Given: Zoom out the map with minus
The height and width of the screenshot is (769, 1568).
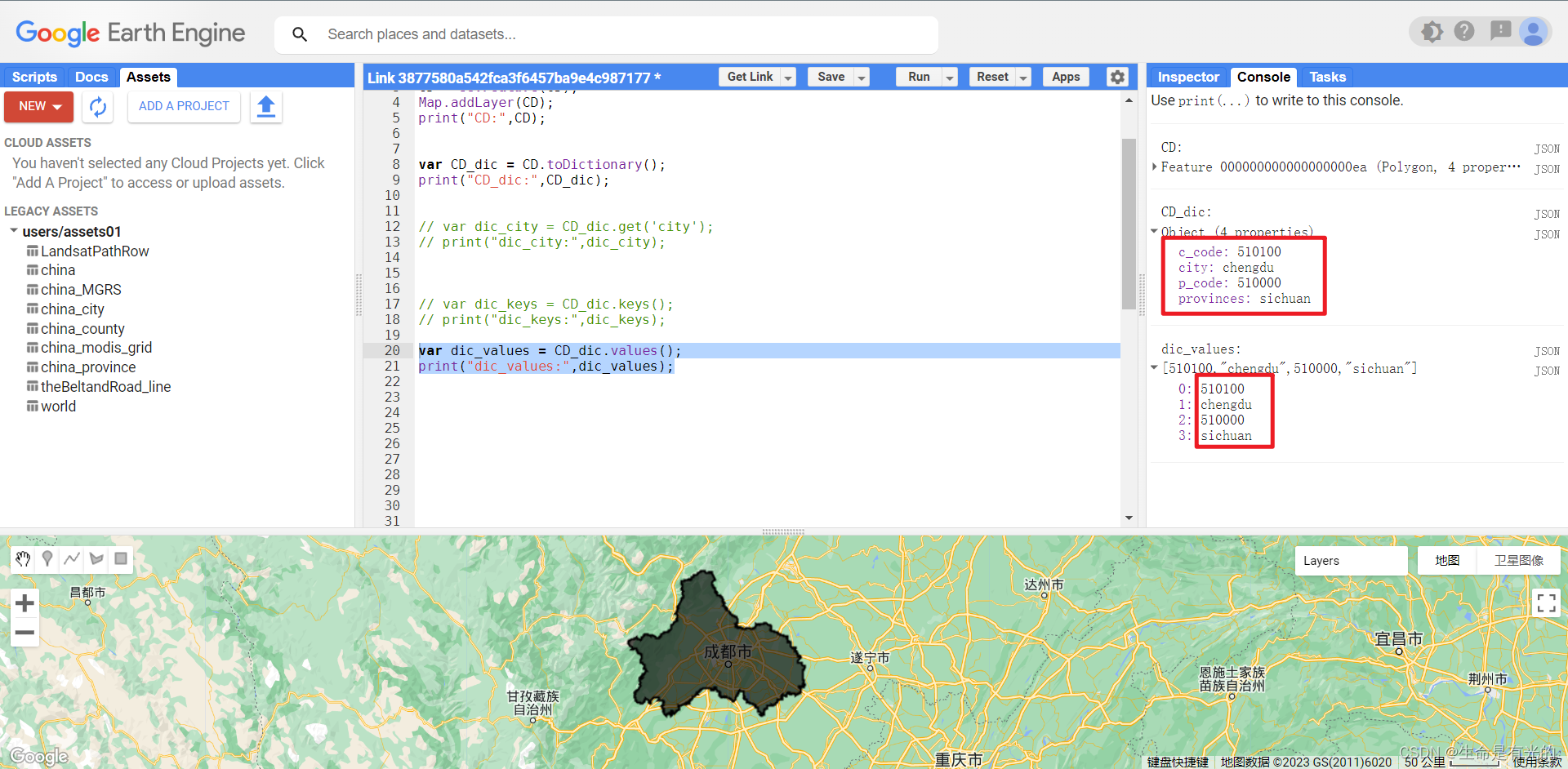Looking at the screenshot, I should tap(24, 632).
